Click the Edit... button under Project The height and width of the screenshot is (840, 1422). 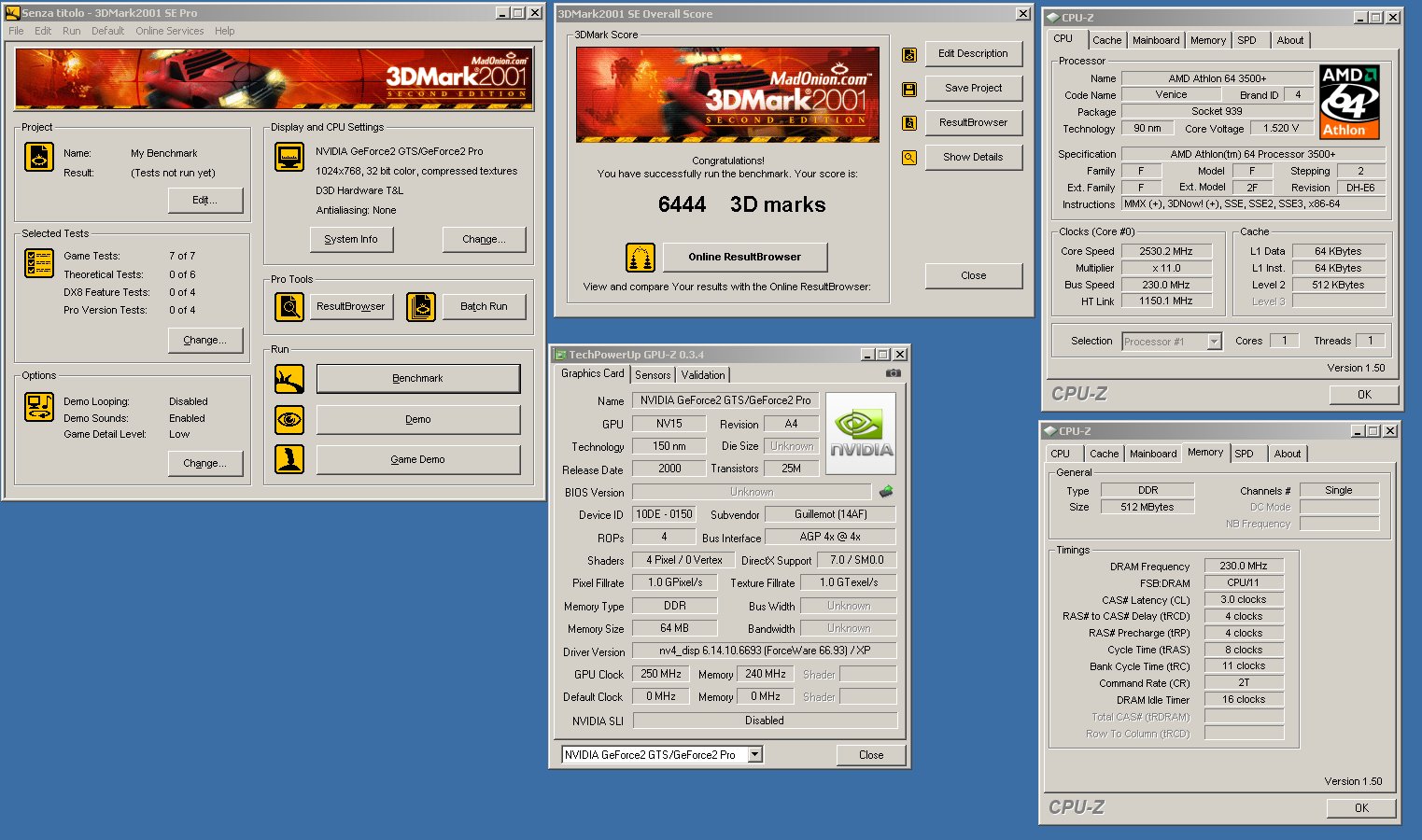pyautogui.click(x=205, y=200)
